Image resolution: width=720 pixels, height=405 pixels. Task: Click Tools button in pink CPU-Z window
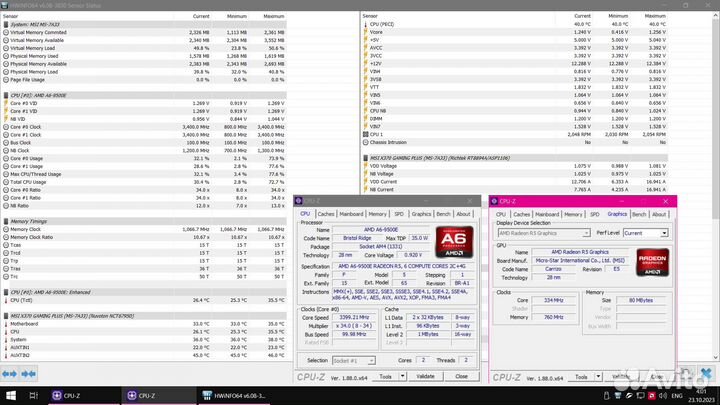coord(581,377)
